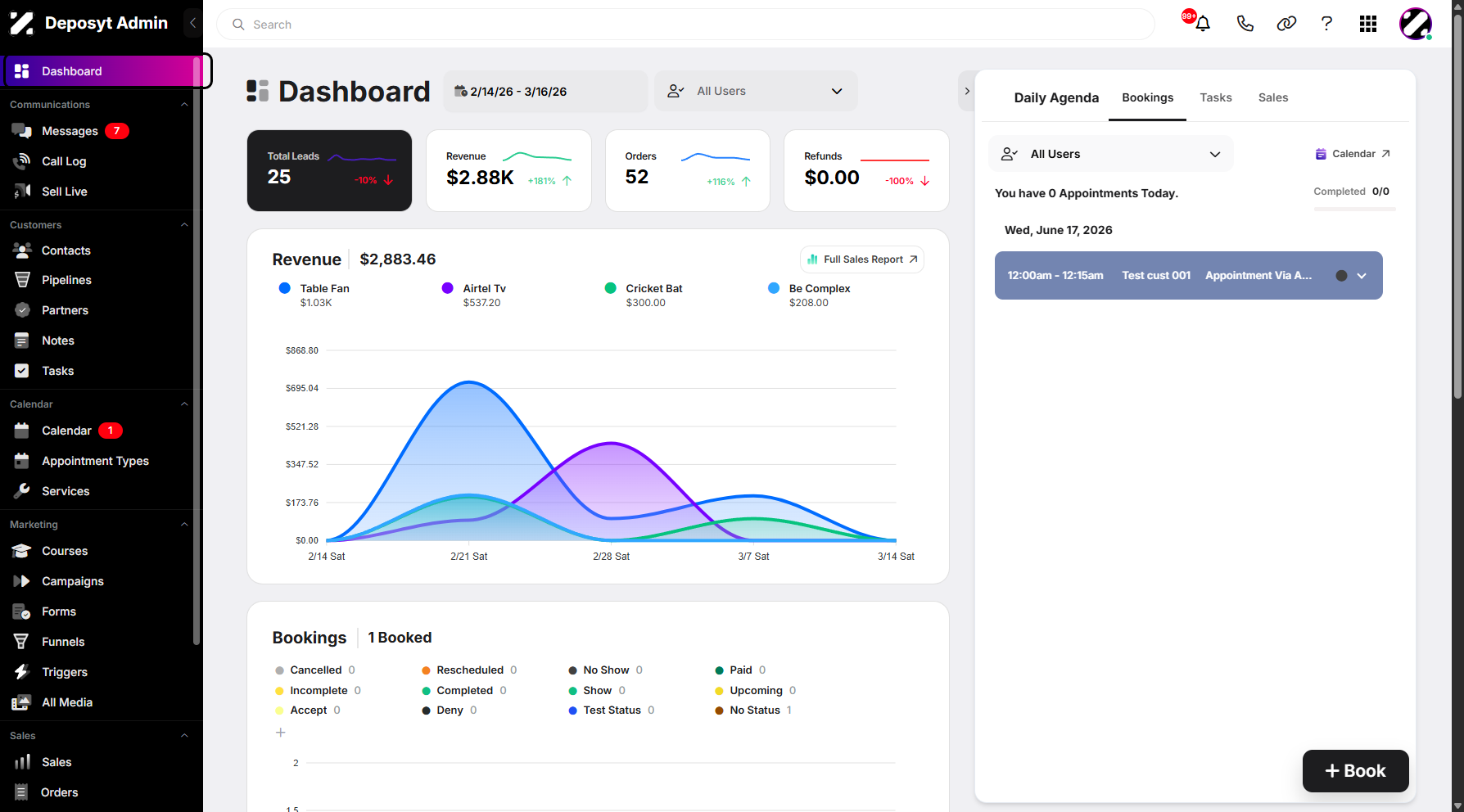This screenshot has width=1464, height=812.
Task: Click the Tasks checkmark icon in sidebar
Action: (22, 371)
